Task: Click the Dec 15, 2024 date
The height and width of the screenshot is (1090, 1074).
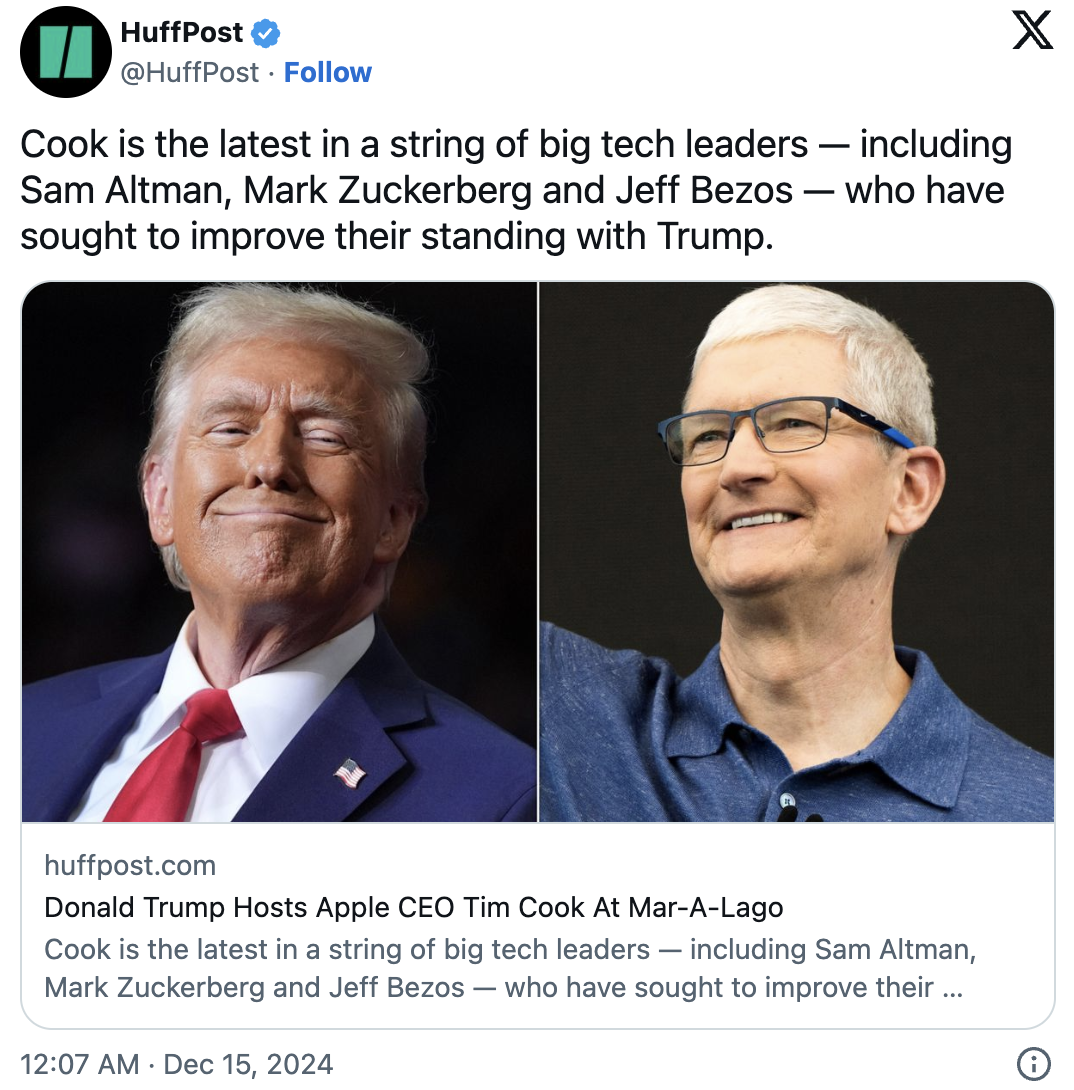Action: click(x=246, y=1064)
